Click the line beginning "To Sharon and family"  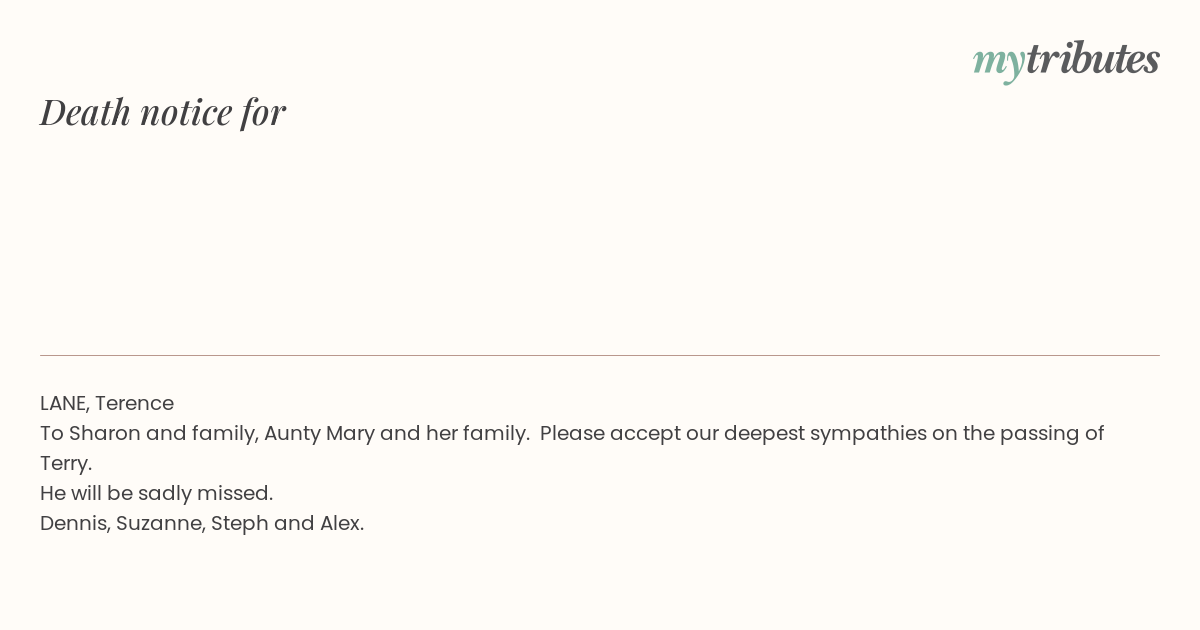(x=572, y=433)
